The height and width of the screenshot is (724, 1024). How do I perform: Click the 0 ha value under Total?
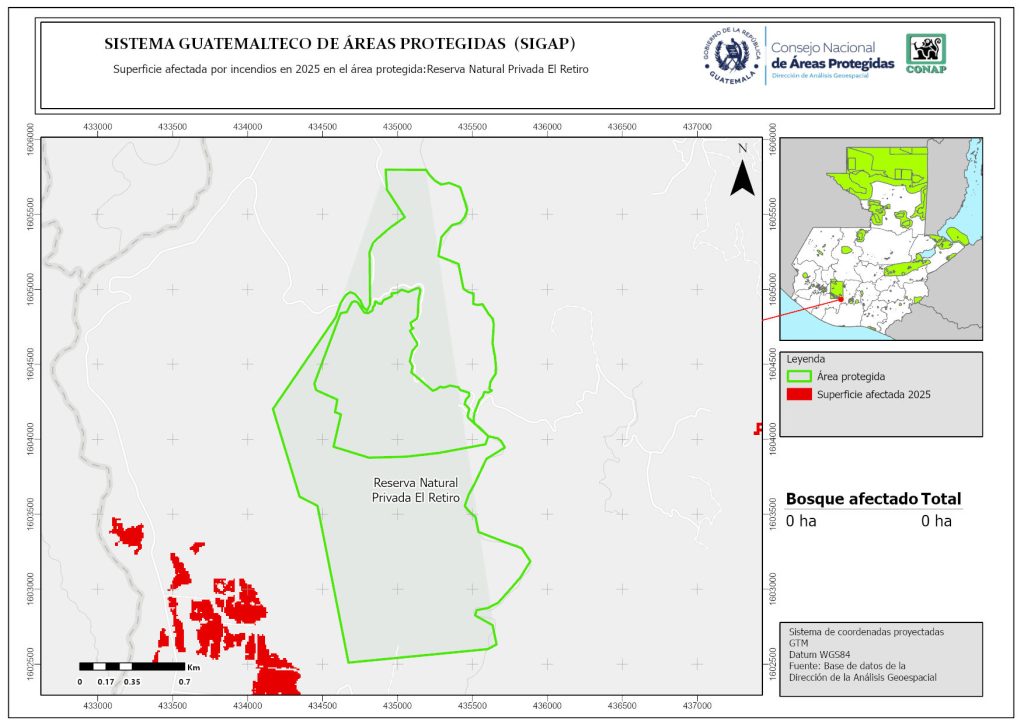click(x=936, y=521)
